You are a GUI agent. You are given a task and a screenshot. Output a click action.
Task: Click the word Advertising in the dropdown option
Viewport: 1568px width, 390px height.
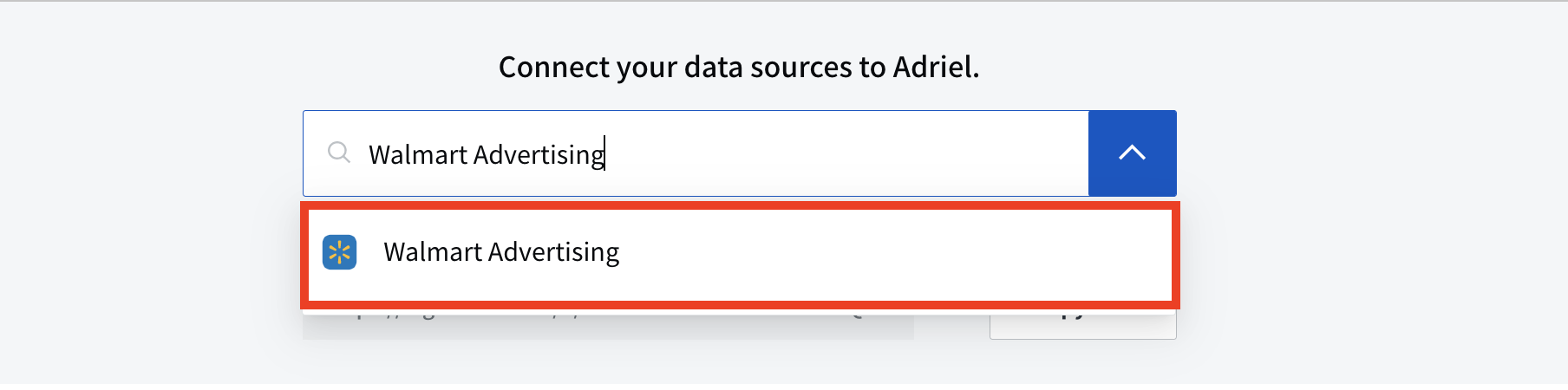553,252
